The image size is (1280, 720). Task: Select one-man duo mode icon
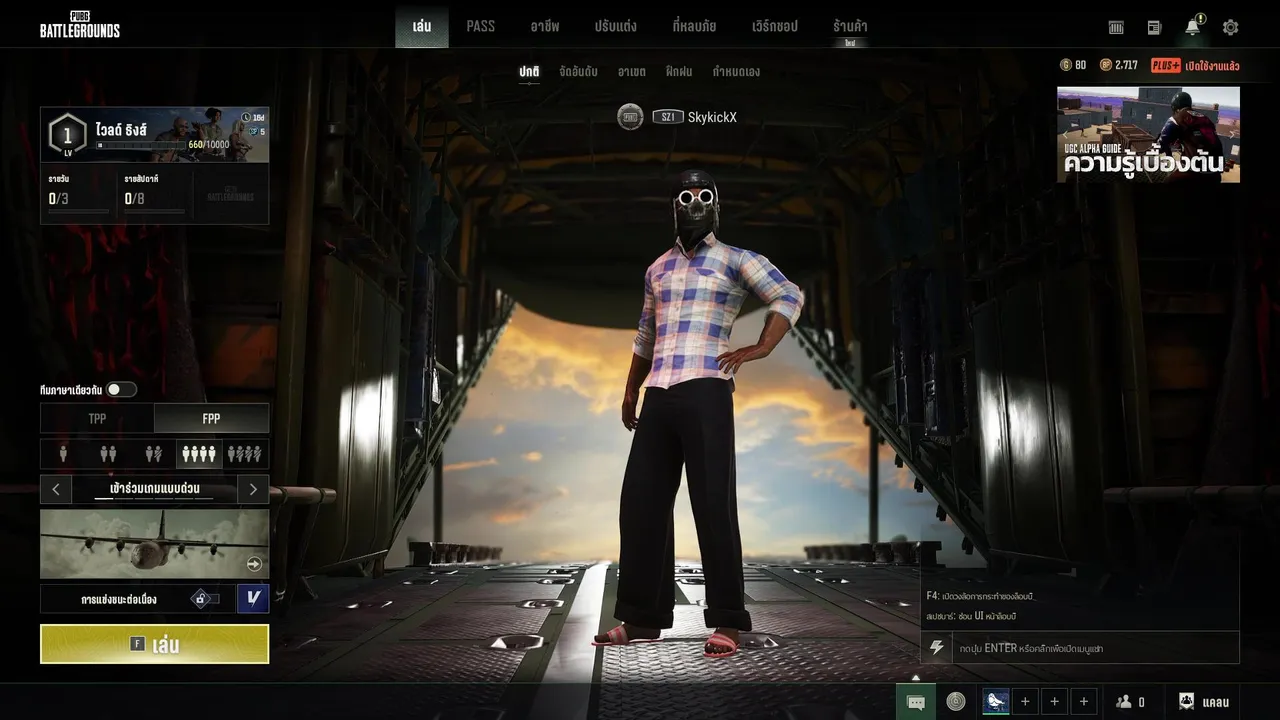[153, 454]
